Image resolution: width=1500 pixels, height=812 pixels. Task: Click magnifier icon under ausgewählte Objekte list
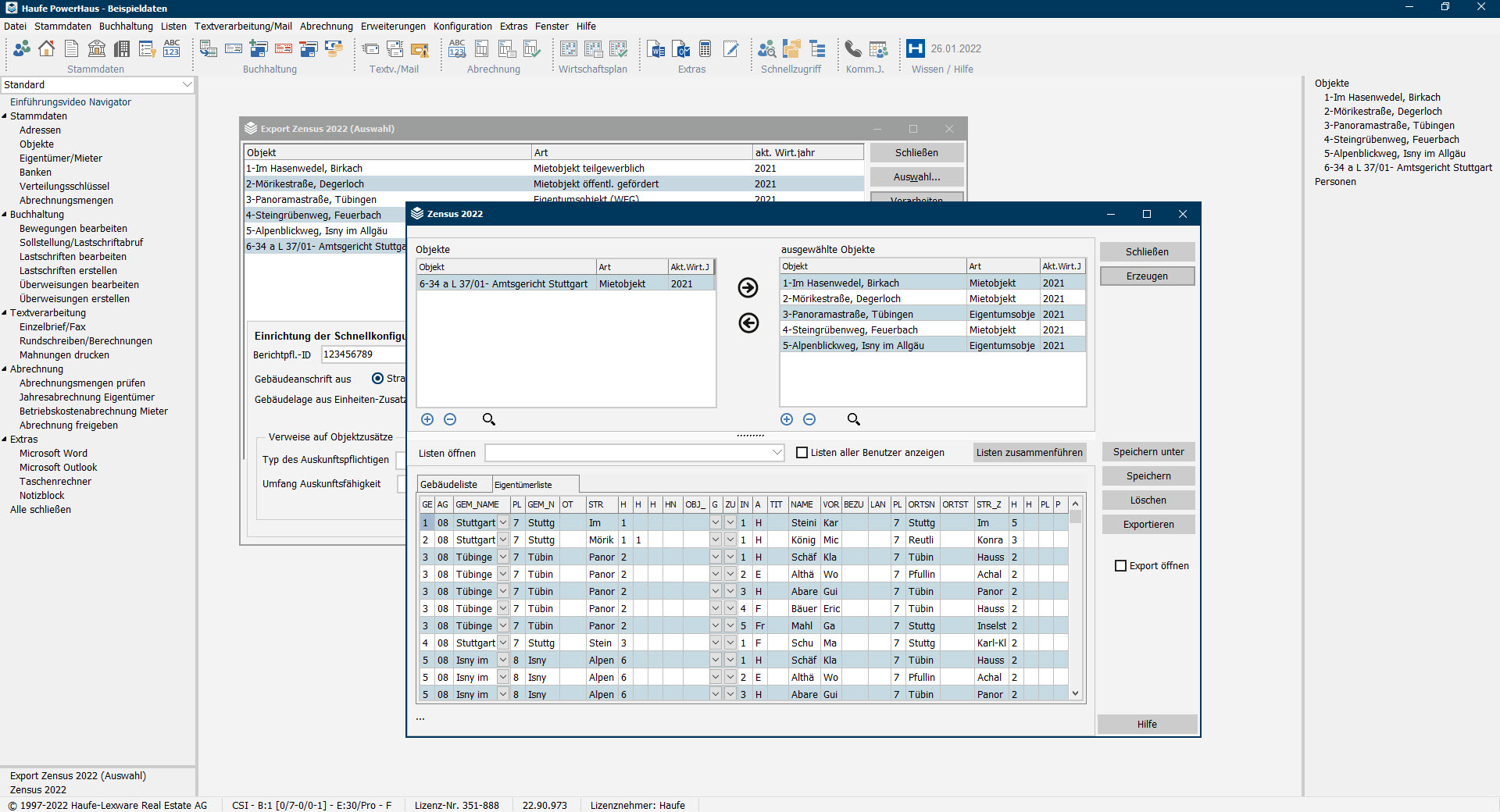pos(854,419)
